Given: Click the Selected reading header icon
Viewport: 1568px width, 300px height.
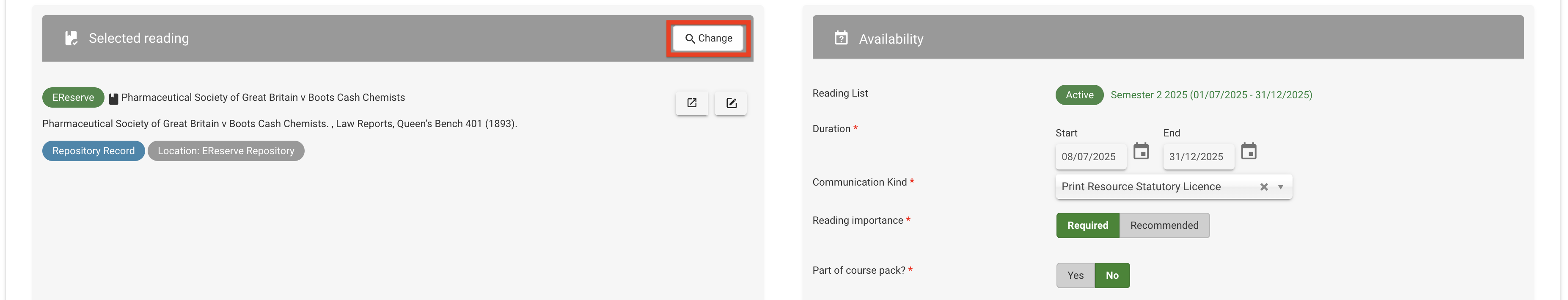Looking at the screenshot, I should (x=71, y=39).
